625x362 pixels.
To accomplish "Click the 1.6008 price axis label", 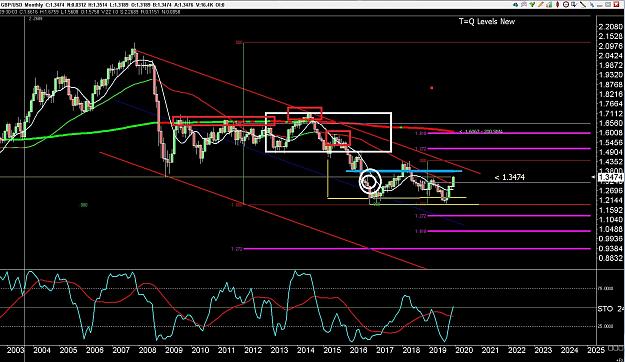I will pos(610,133).
